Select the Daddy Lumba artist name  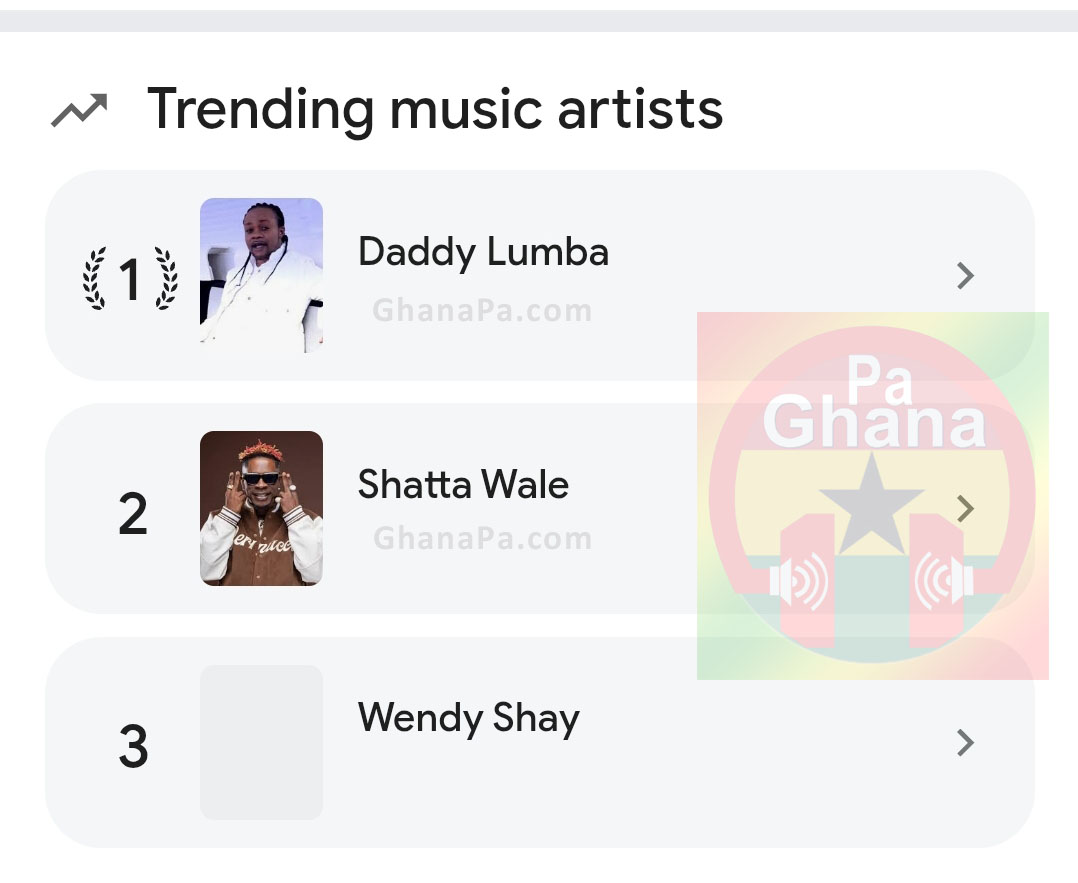click(x=483, y=251)
